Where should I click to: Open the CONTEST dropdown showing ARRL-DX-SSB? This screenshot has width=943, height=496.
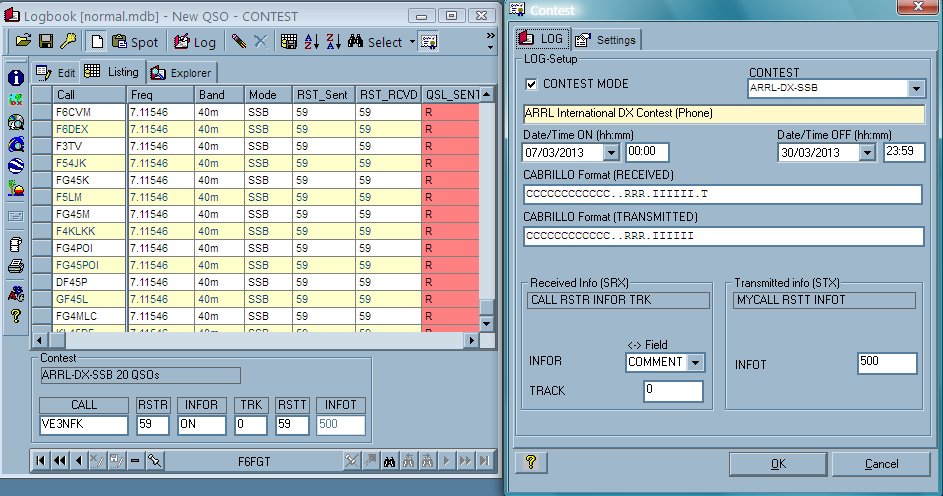click(915, 88)
